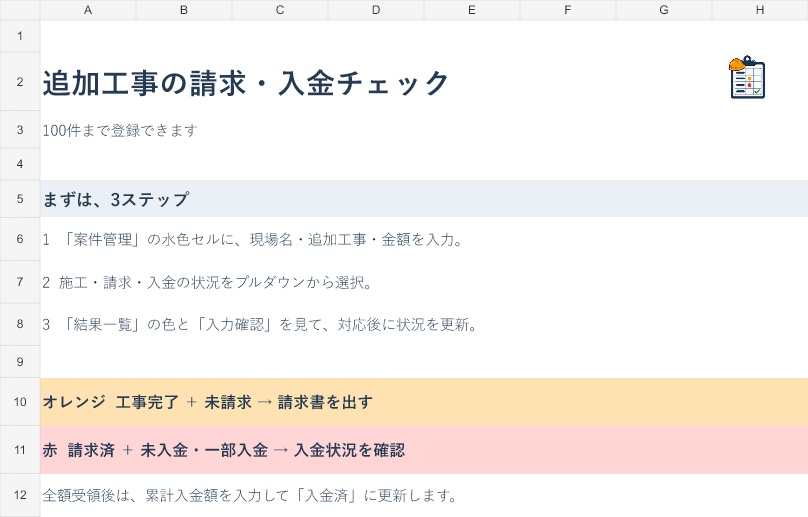808x517 pixels.
Task: Select column A header
Action: [88, 10]
